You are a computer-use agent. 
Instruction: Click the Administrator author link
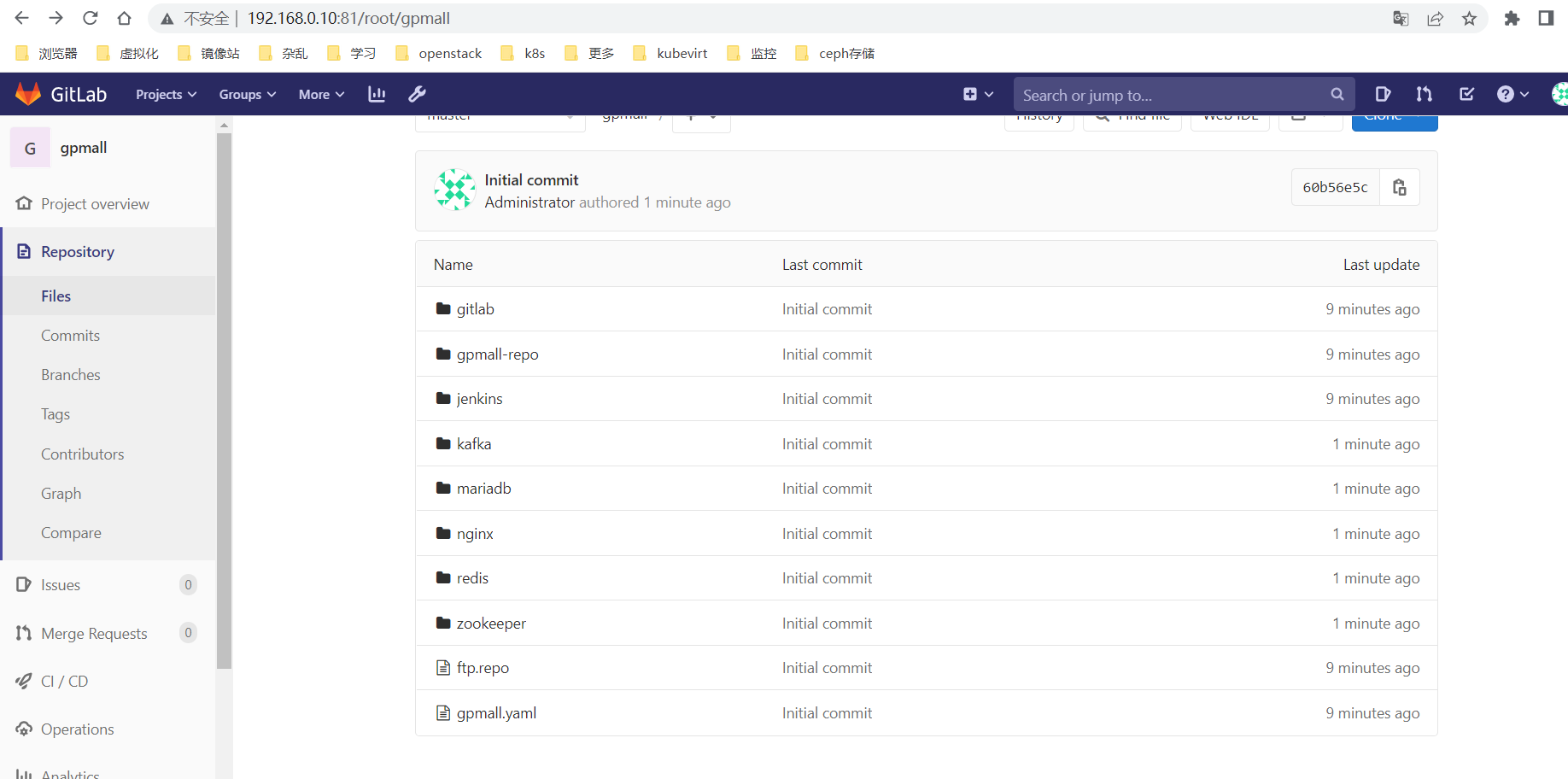click(529, 202)
